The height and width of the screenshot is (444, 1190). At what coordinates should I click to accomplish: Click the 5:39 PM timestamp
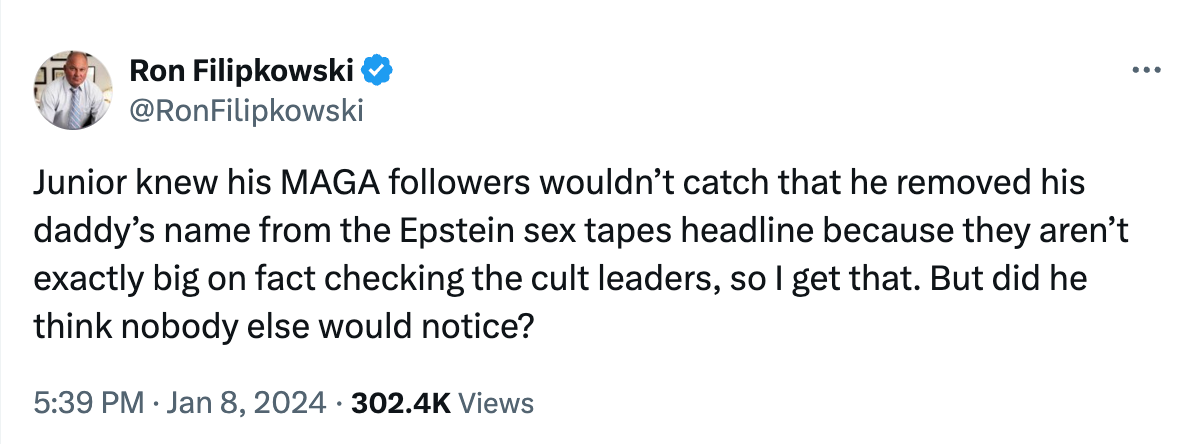84,403
